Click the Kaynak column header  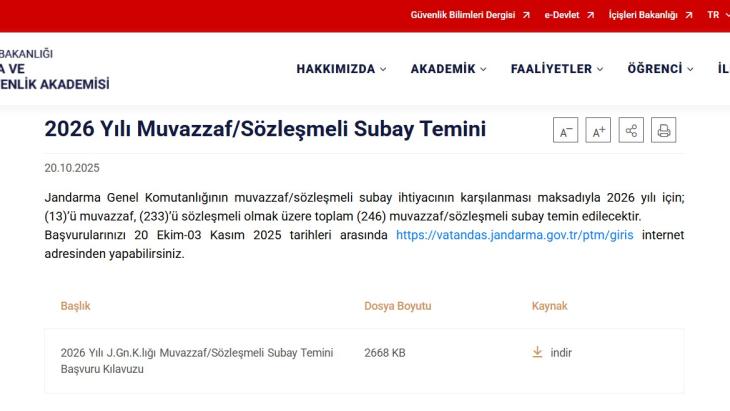(x=549, y=306)
